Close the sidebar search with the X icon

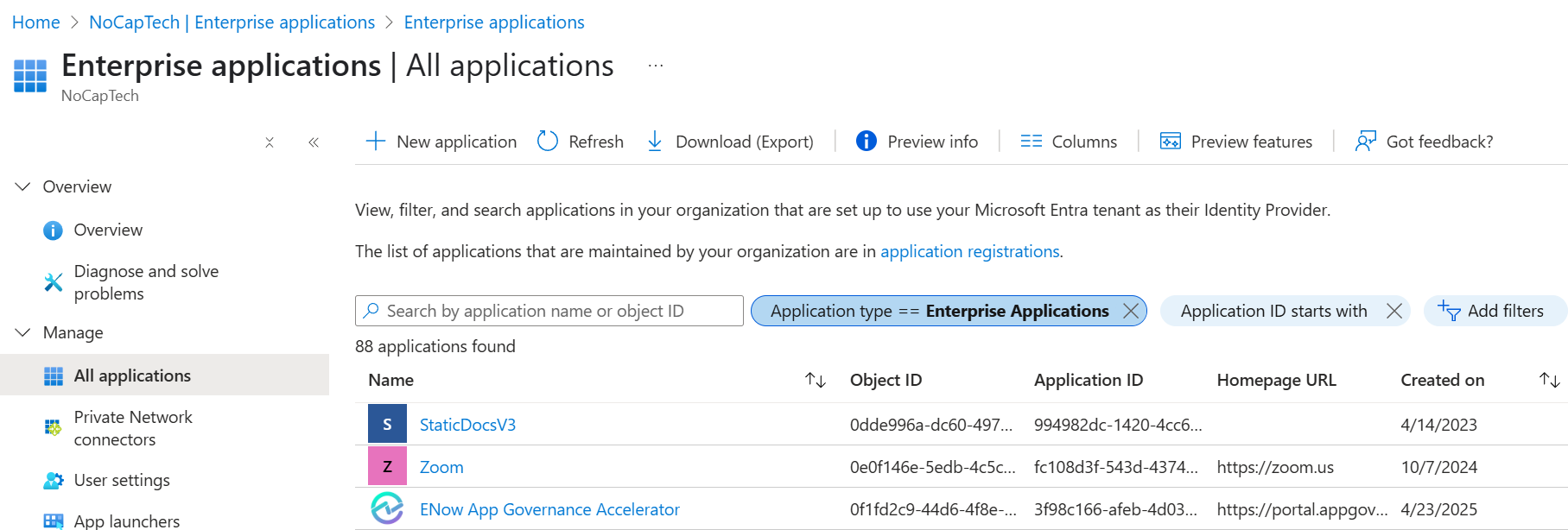[x=270, y=142]
